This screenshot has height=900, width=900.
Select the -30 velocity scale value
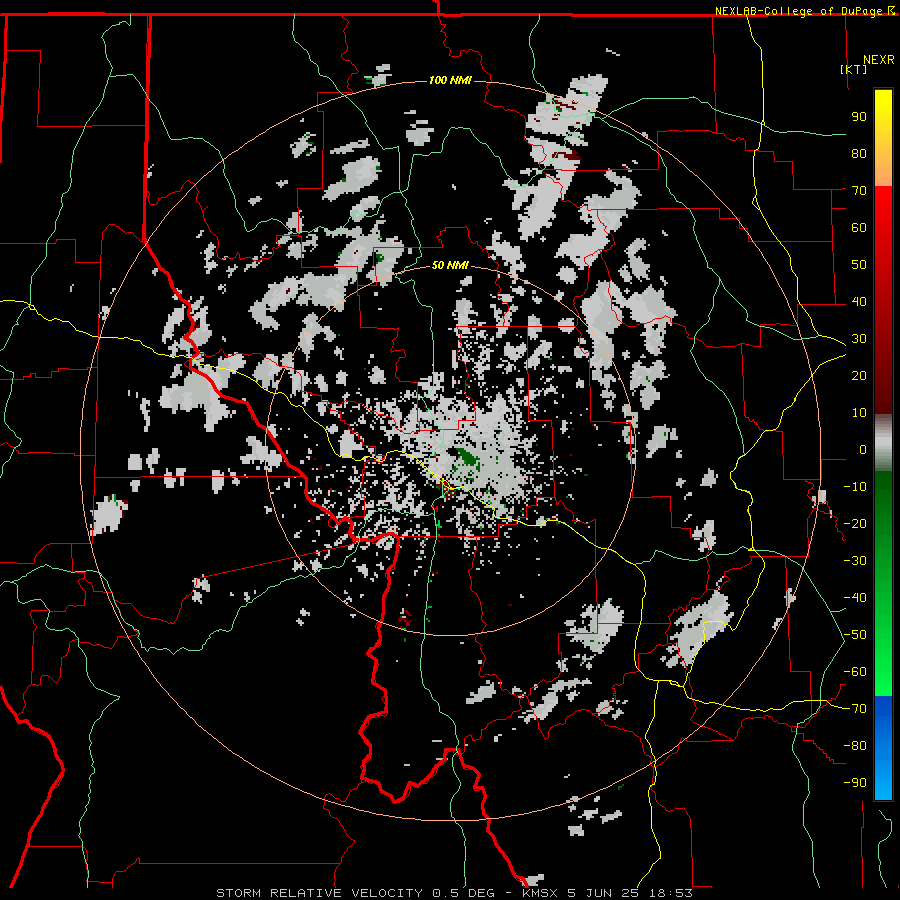tap(855, 561)
